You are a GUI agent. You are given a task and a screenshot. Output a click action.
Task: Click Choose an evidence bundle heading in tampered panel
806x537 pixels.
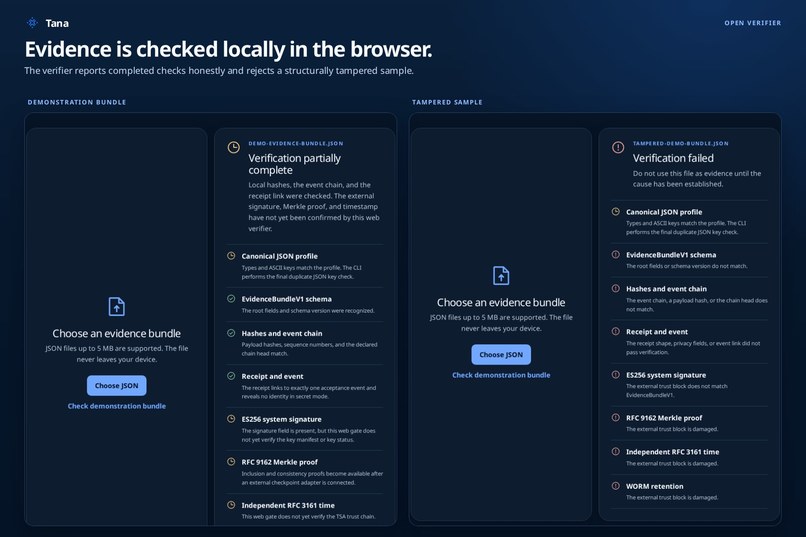(501, 303)
